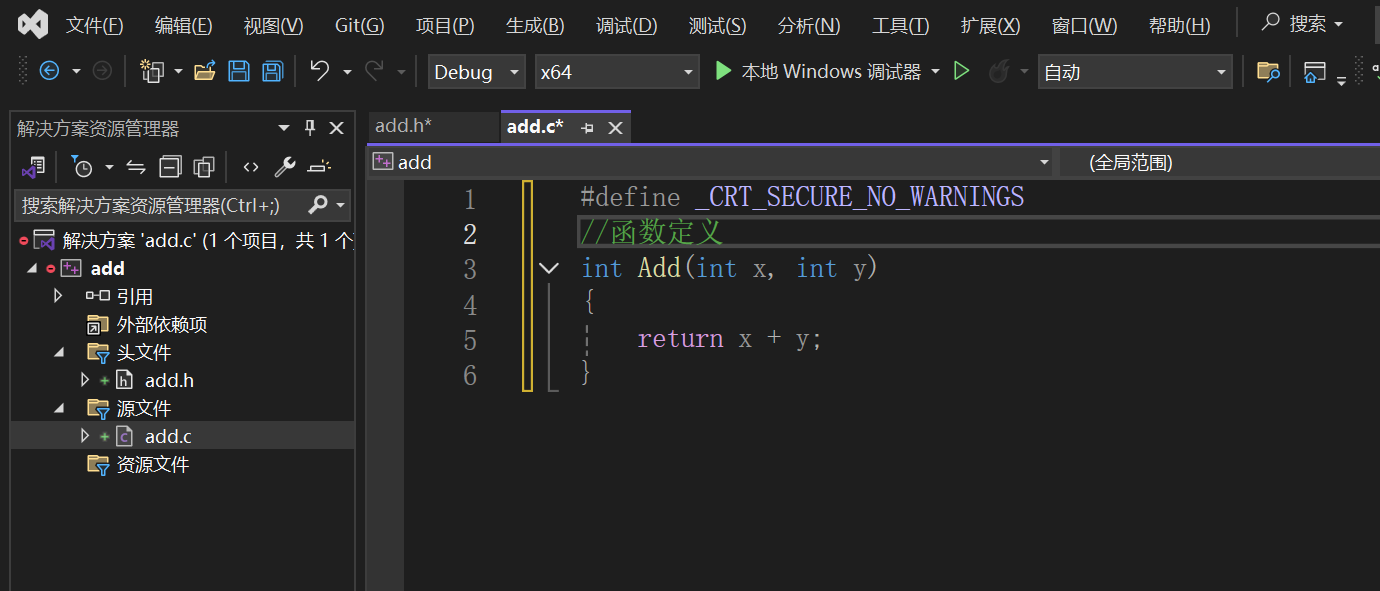Open the 窗口(W) menu

click(x=1084, y=25)
